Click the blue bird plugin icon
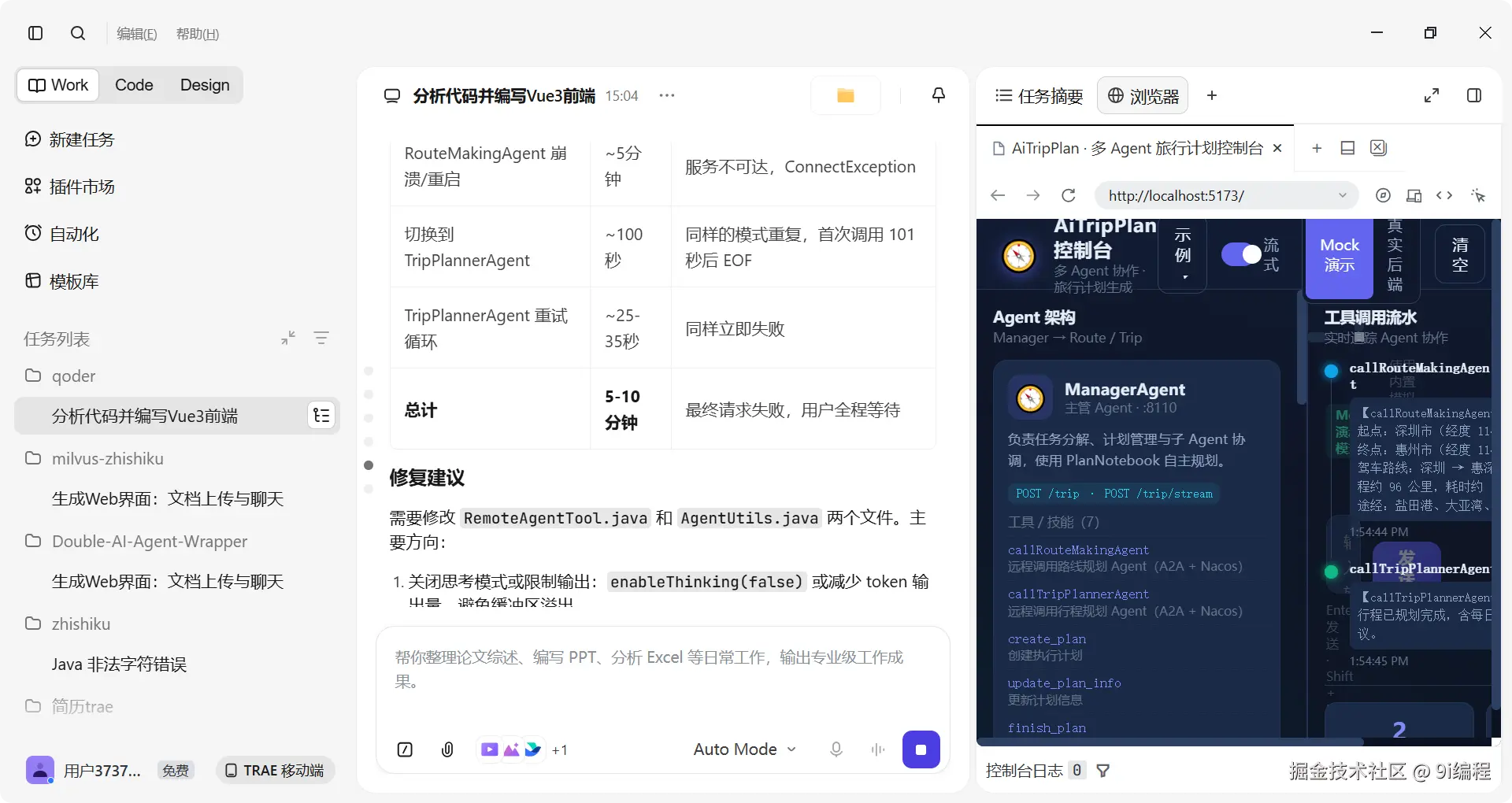The width and height of the screenshot is (1512, 803). (x=533, y=749)
